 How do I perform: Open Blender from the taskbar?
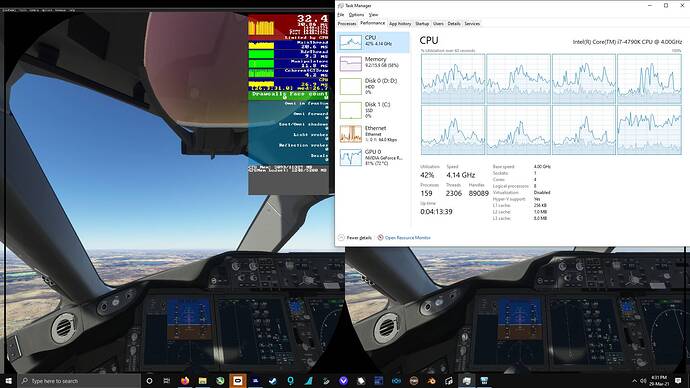[x=431, y=381]
